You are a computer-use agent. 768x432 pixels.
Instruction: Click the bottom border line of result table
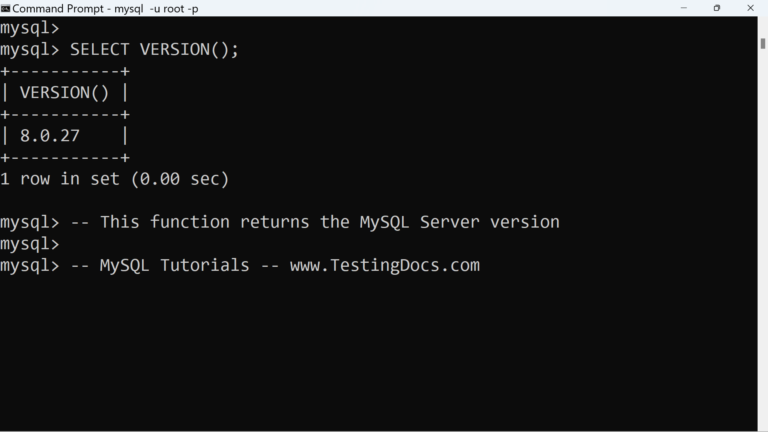tap(65, 158)
